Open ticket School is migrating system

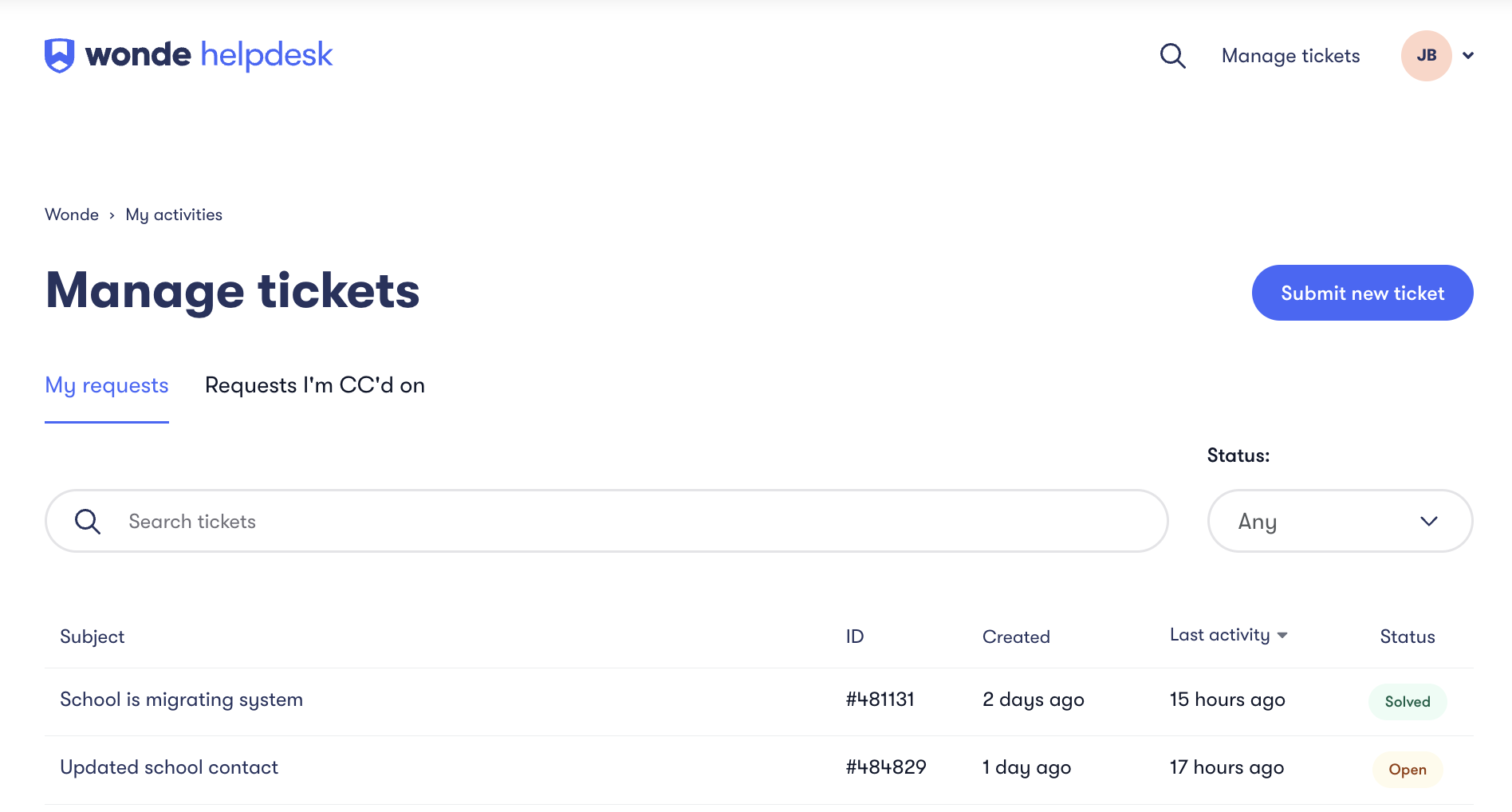click(x=182, y=700)
